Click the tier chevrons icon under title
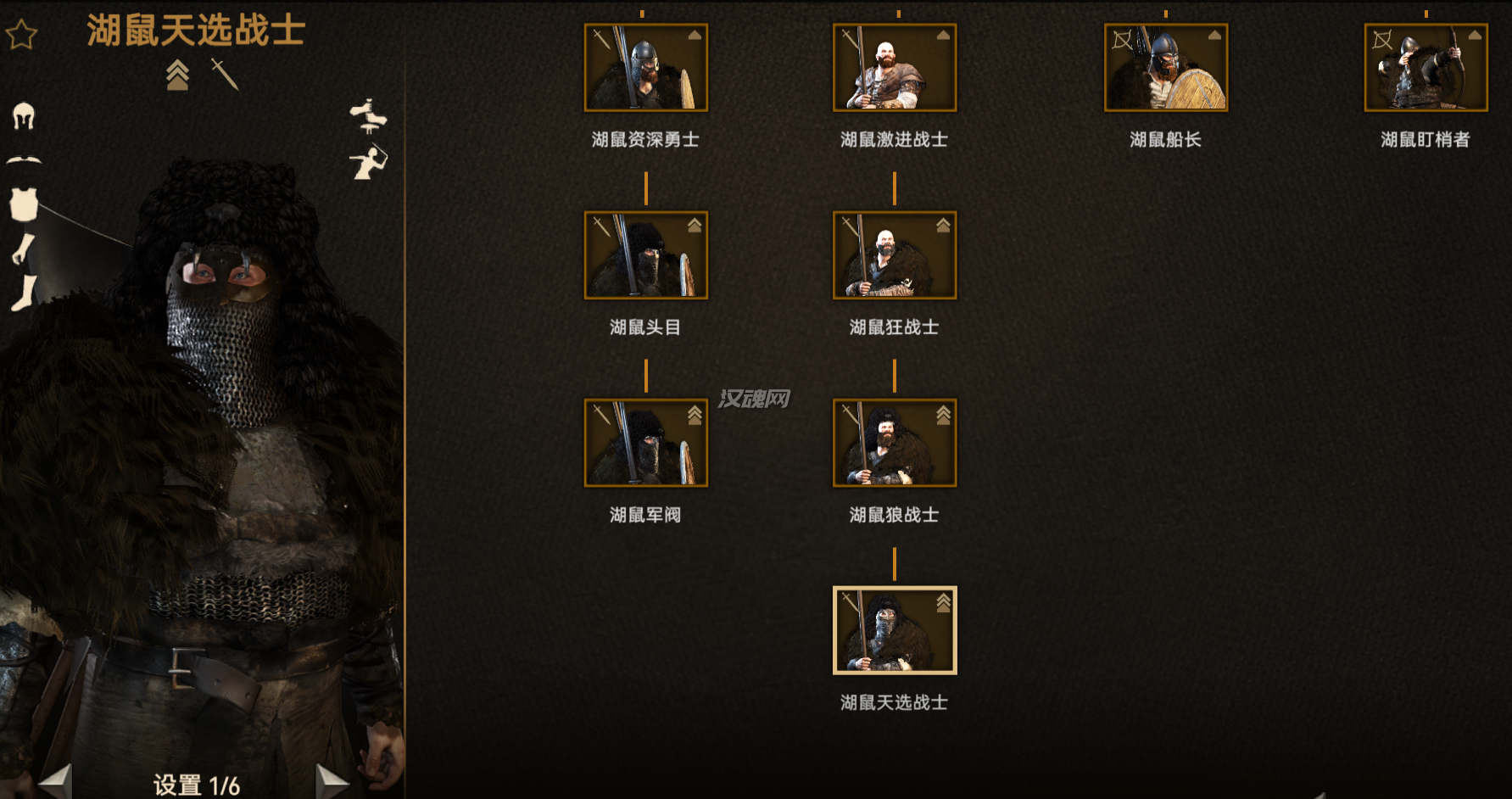 click(177, 75)
